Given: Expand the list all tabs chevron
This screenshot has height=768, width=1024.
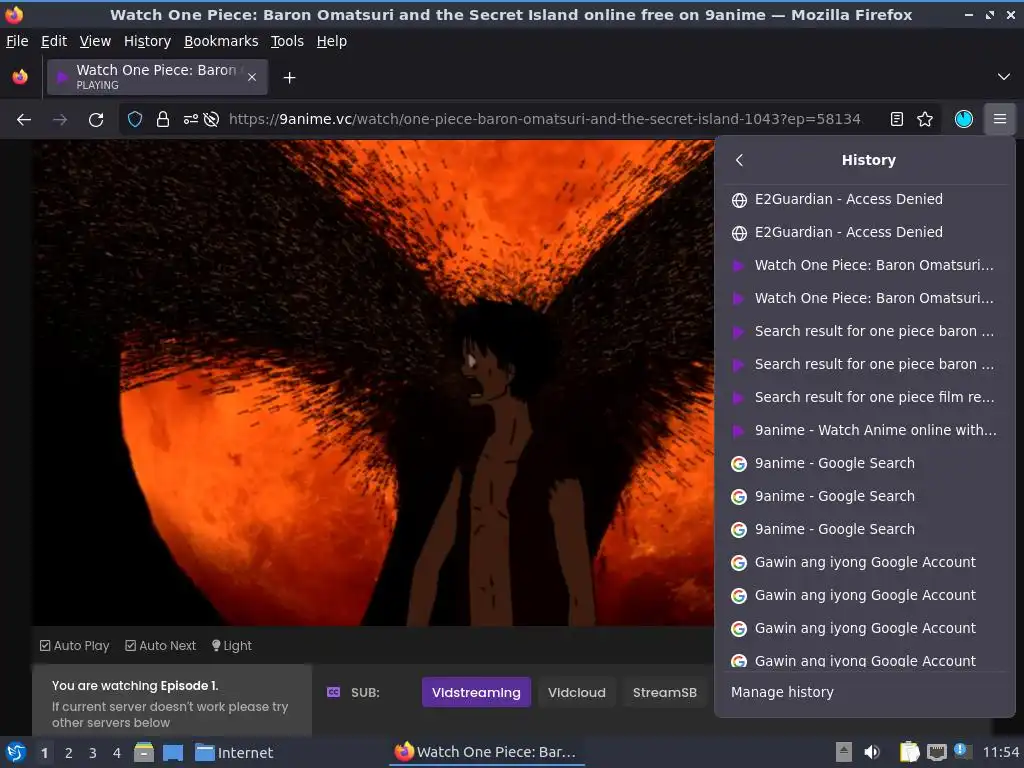Looking at the screenshot, I should [1004, 77].
